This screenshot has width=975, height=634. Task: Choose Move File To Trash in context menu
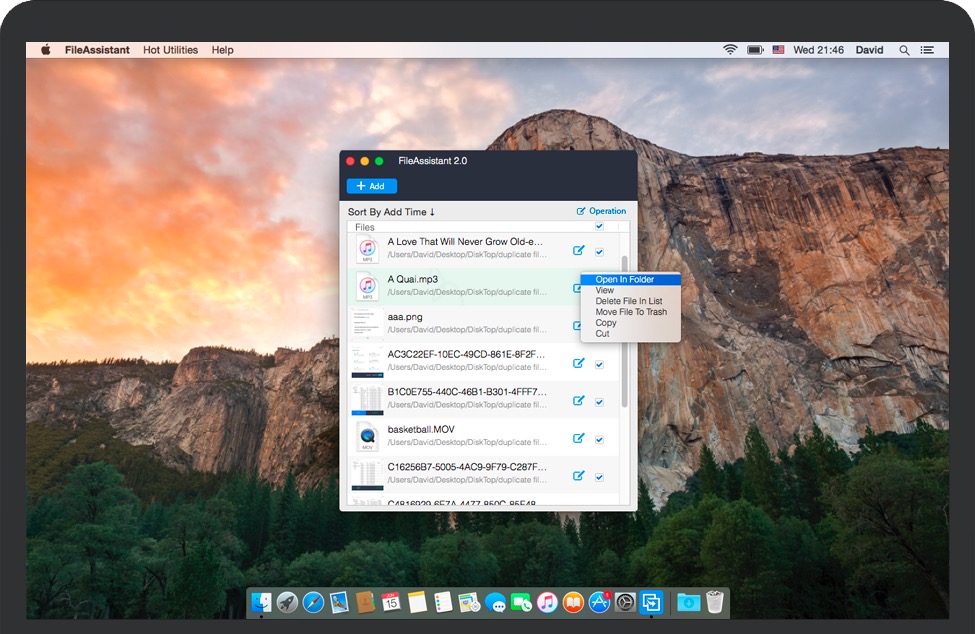[630, 312]
